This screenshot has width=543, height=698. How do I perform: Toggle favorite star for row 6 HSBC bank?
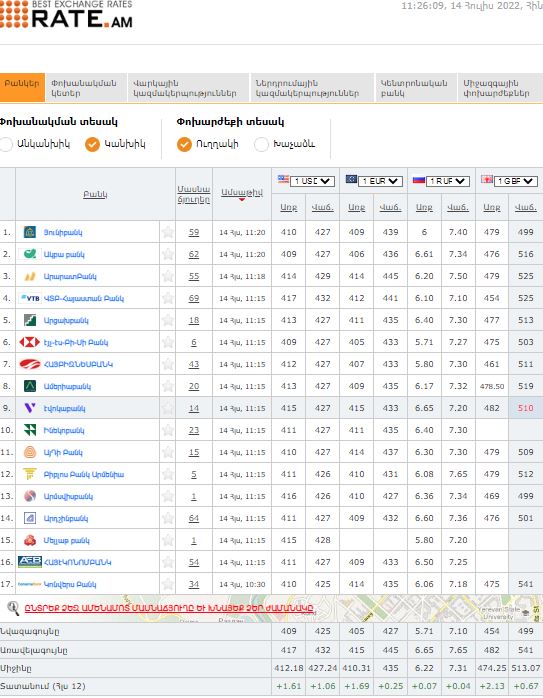click(x=168, y=342)
